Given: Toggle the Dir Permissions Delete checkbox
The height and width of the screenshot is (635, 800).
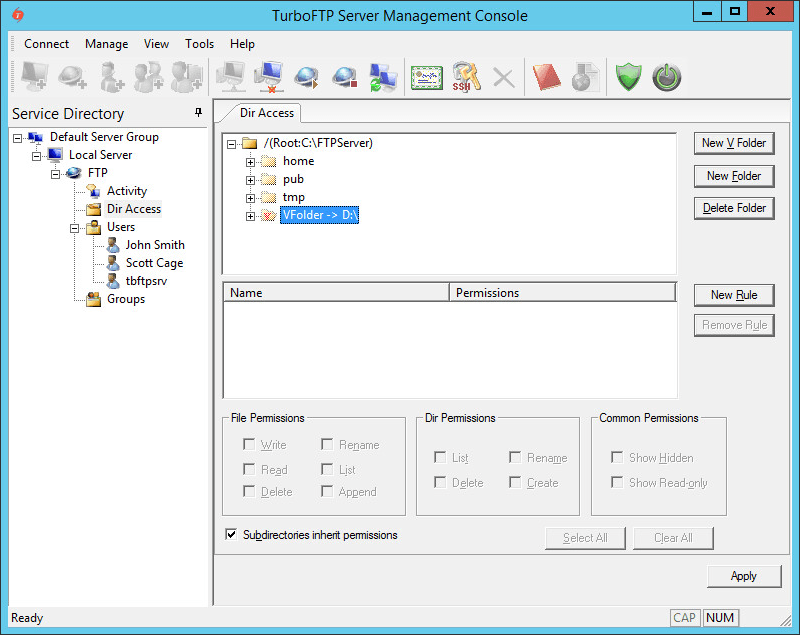Looking at the screenshot, I should [440, 482].
